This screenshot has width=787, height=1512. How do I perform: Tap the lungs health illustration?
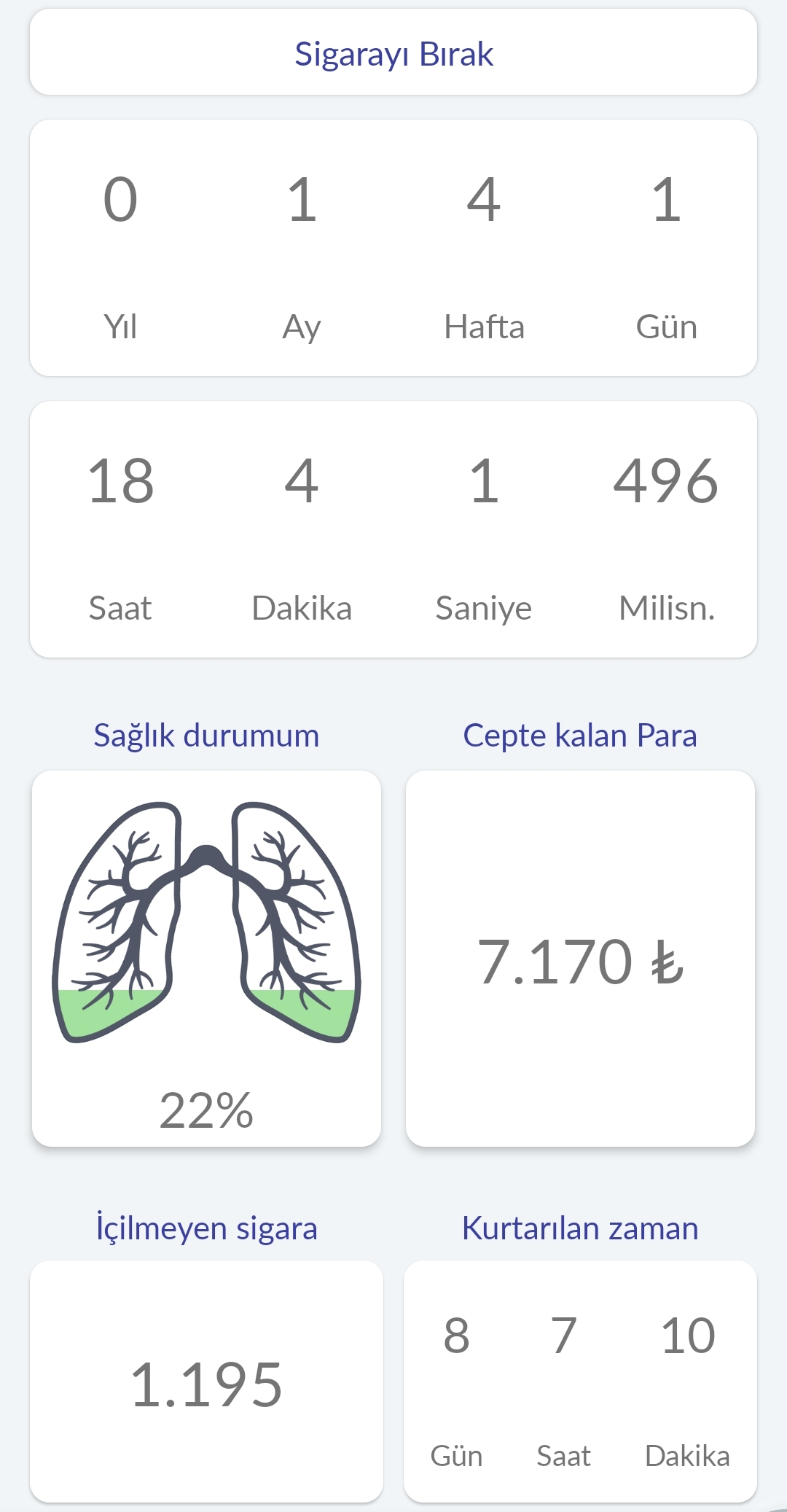coord(207,922)
